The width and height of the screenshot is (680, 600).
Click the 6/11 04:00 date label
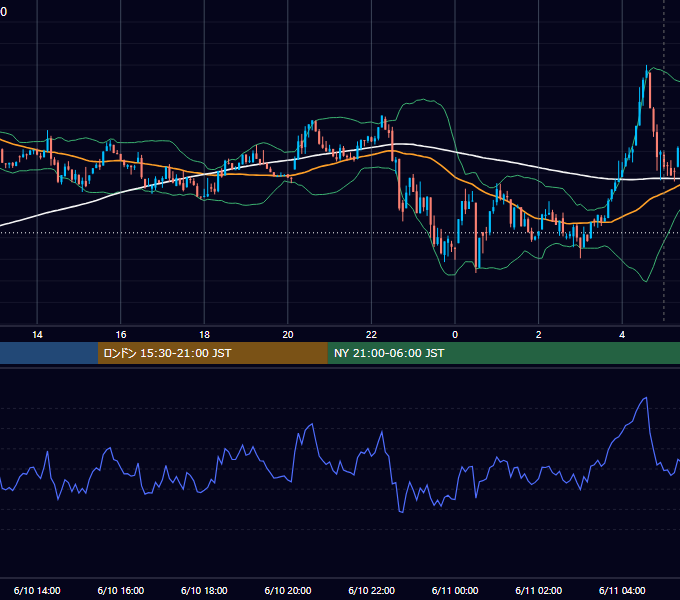pos(622,590)
